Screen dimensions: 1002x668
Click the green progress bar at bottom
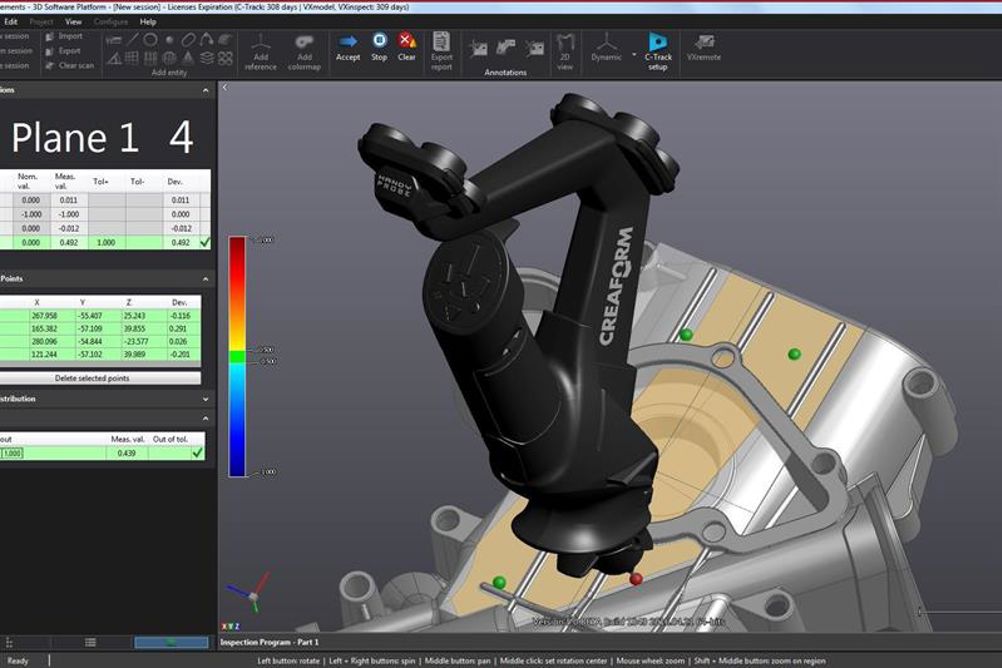171,642
